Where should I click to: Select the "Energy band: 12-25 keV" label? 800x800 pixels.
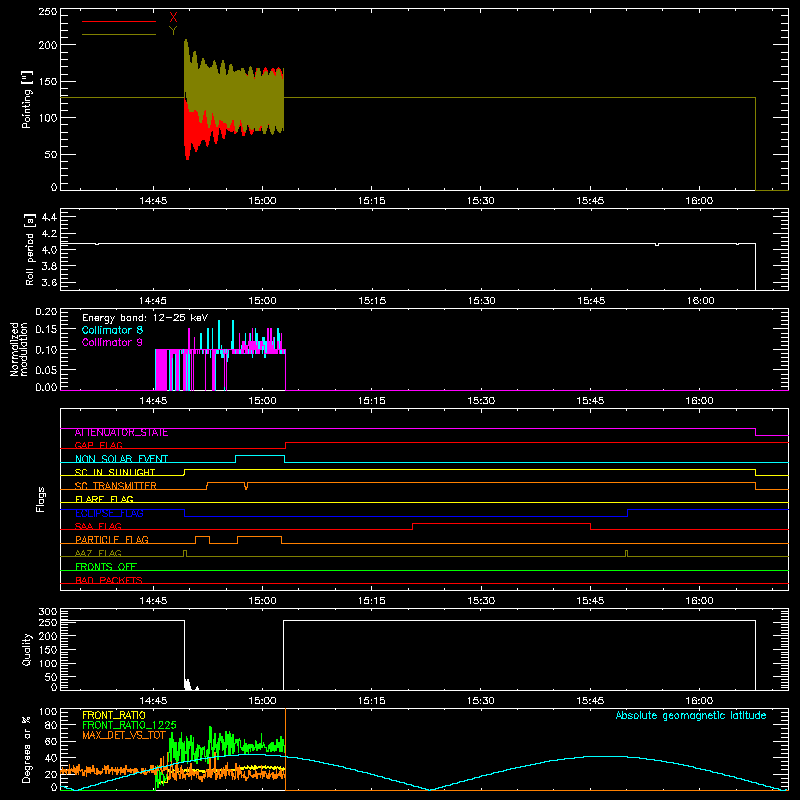(x=145, y=318)
